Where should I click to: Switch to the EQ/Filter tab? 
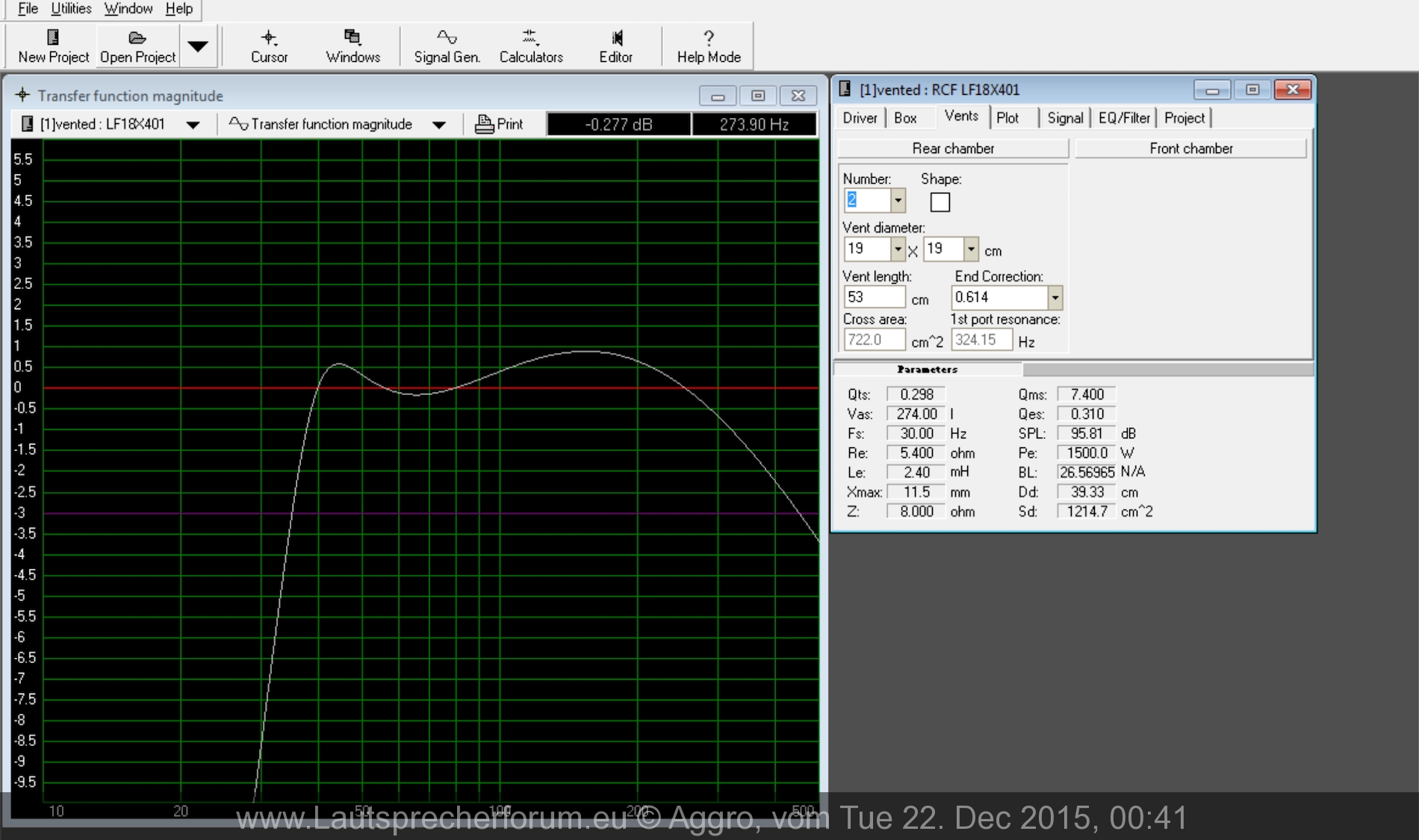[1124, 118]
